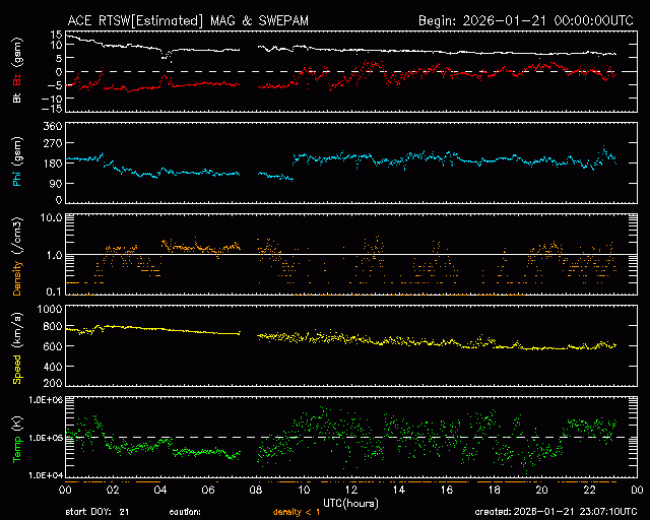Image resolution: width=650 pixels, height=520 pixels.
Task: Click hour tick label '06' on time axis
Action: [208, 490]
